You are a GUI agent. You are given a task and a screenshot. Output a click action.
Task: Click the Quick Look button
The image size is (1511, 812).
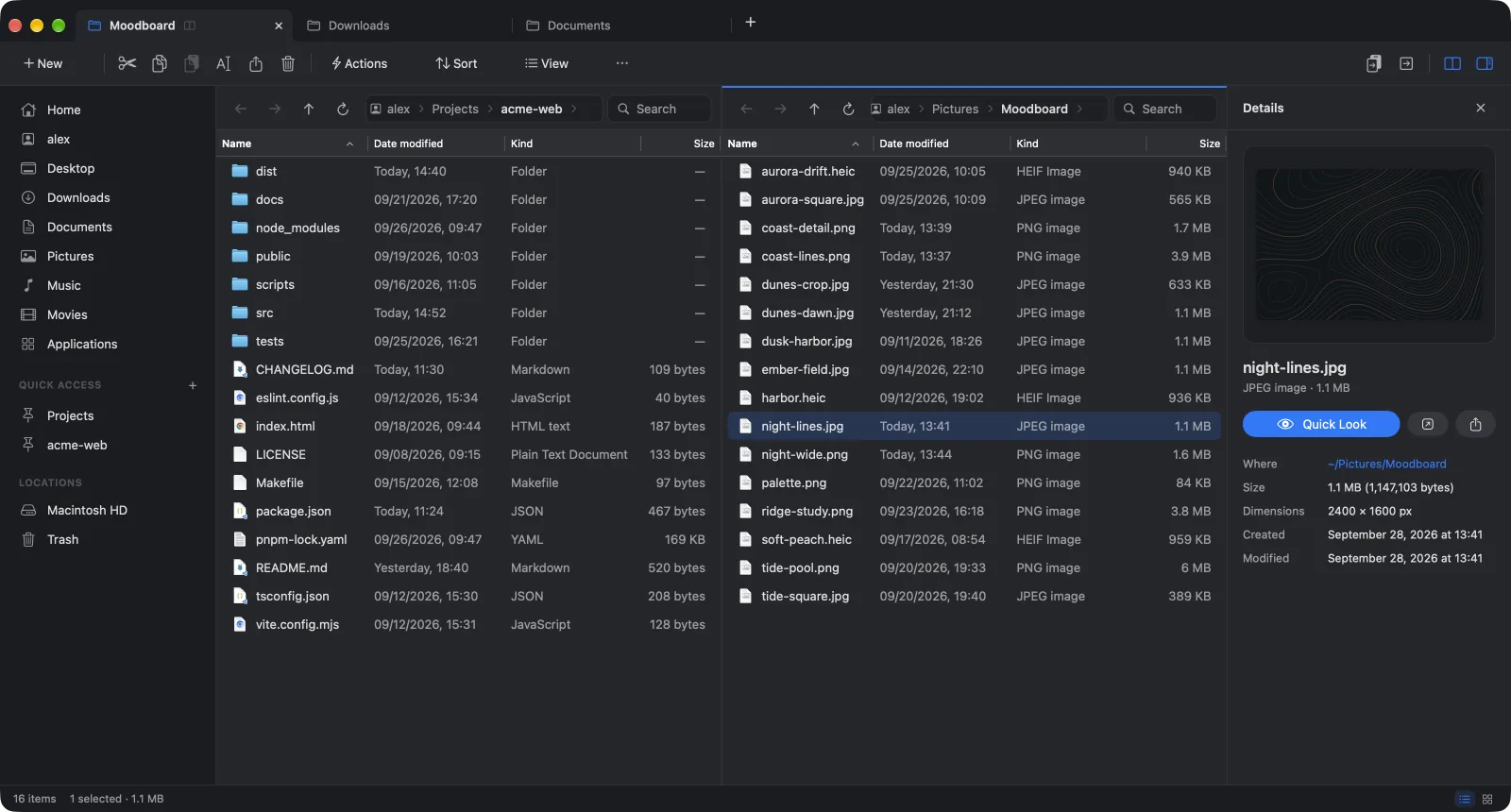click(x=1321, y=424)
